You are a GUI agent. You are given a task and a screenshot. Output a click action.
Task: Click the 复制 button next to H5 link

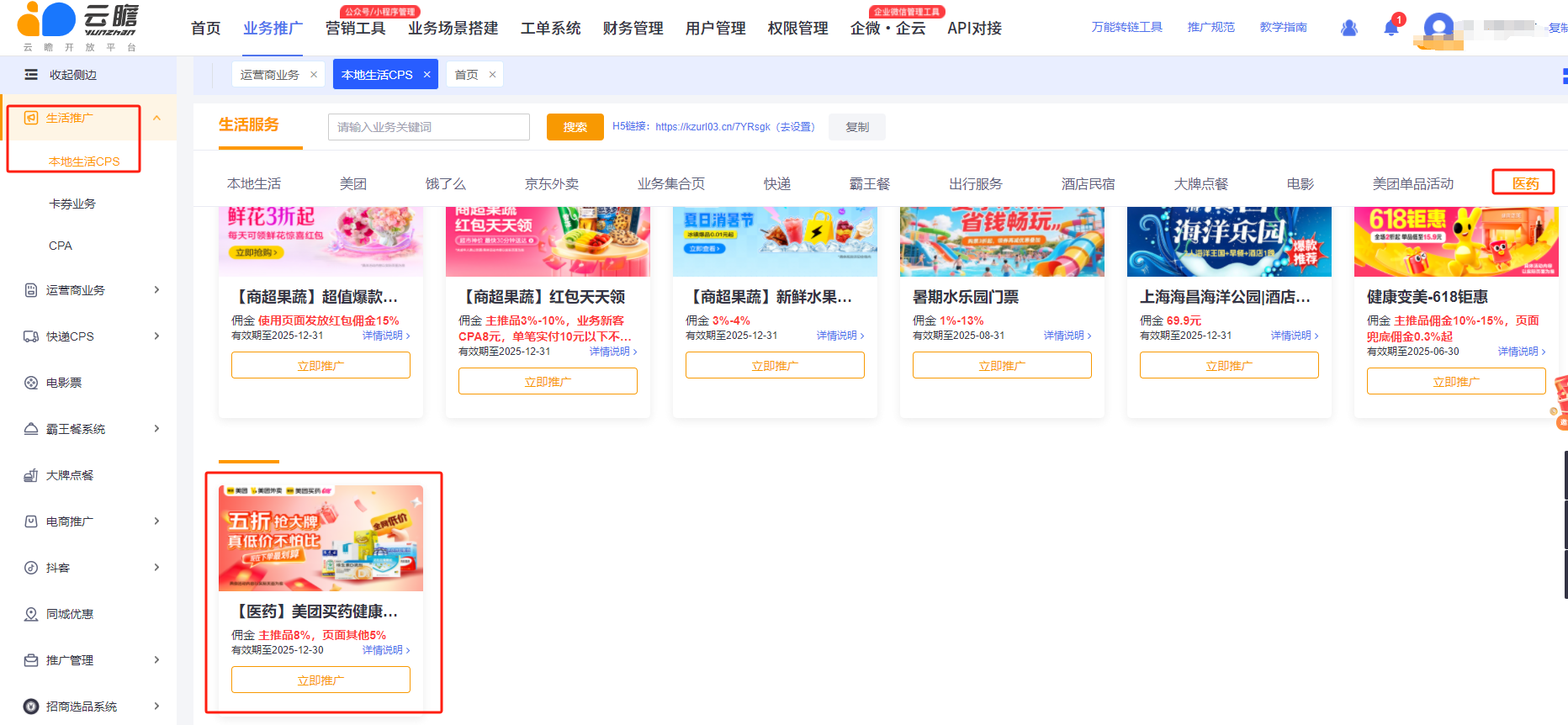(x=857, y=127)
